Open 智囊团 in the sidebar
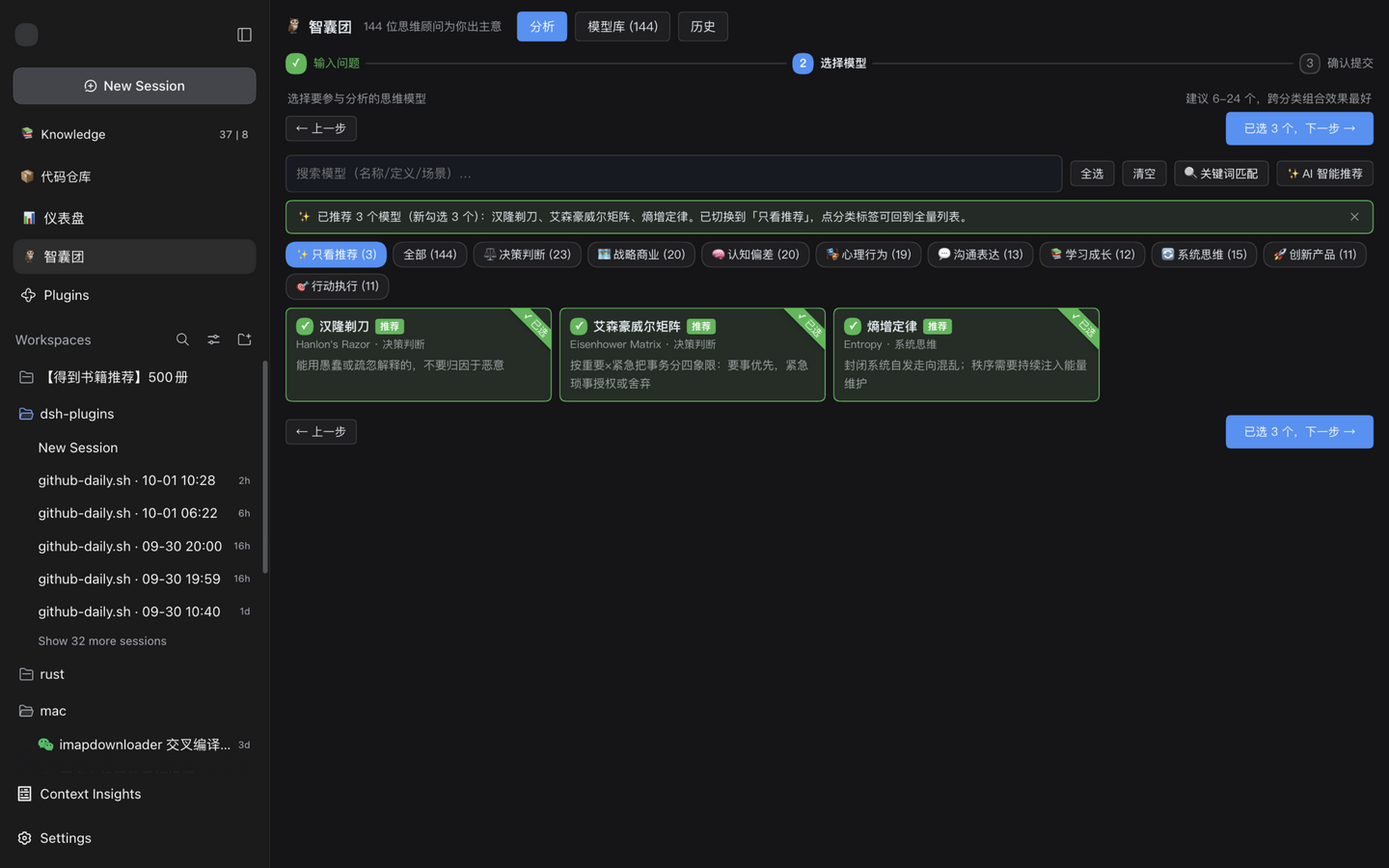The height and width of the screenshot is (868, 1389). coord(134,257)
